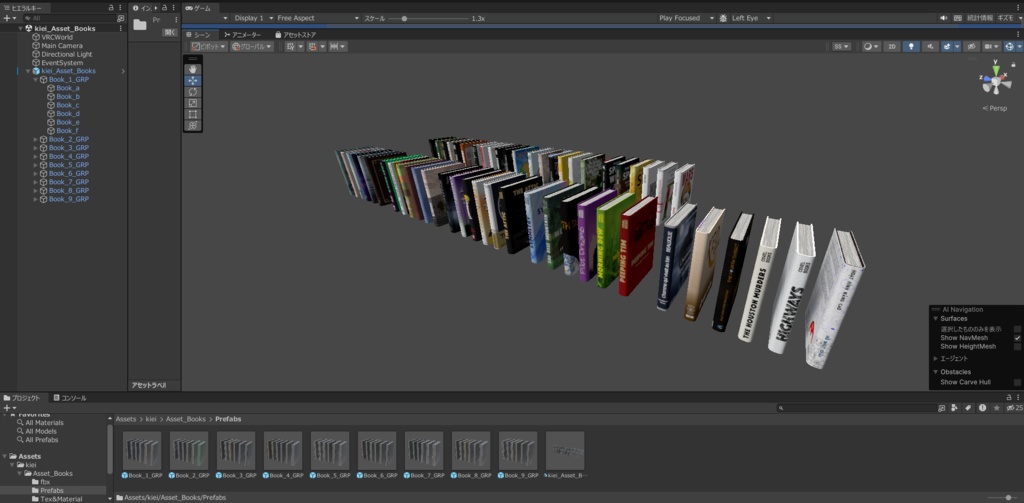The height and width of the screenshot is (503, 1024).
Task: Select the Scale tool
Action: [x=193, y=103]
